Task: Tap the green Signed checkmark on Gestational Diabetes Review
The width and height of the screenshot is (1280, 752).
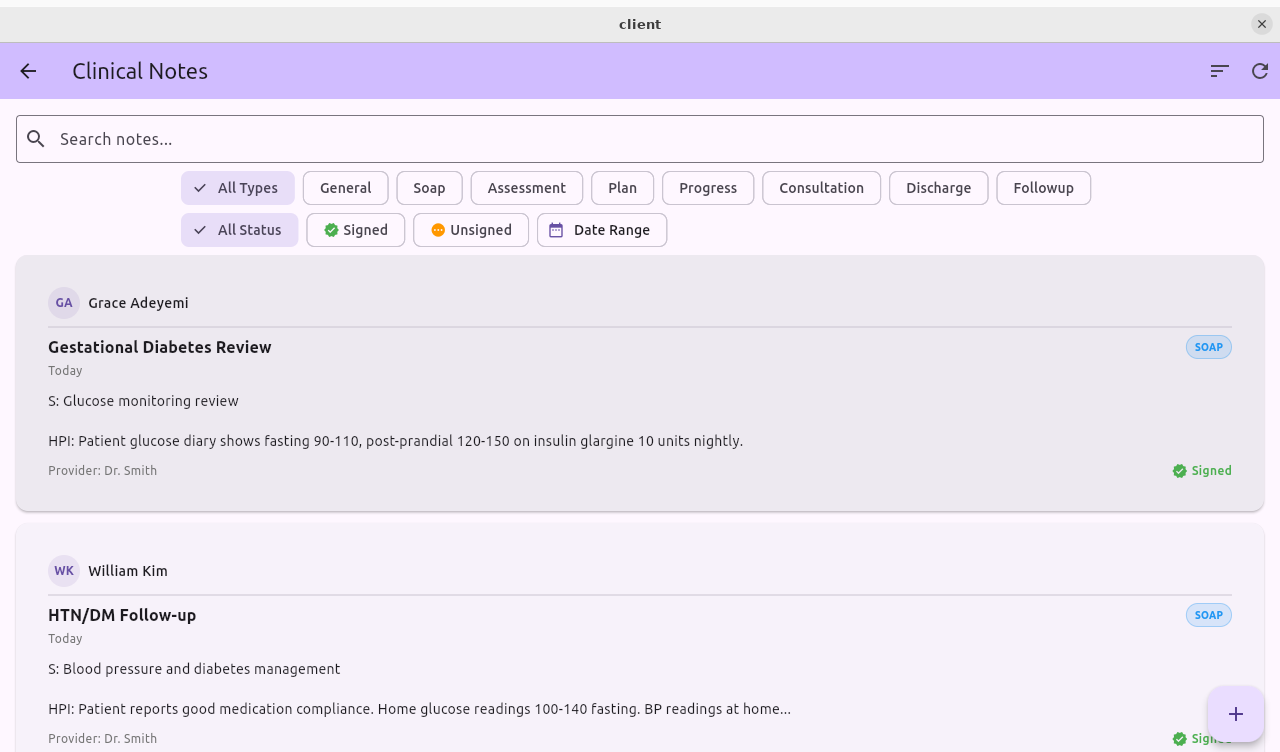Action: 1177,470
